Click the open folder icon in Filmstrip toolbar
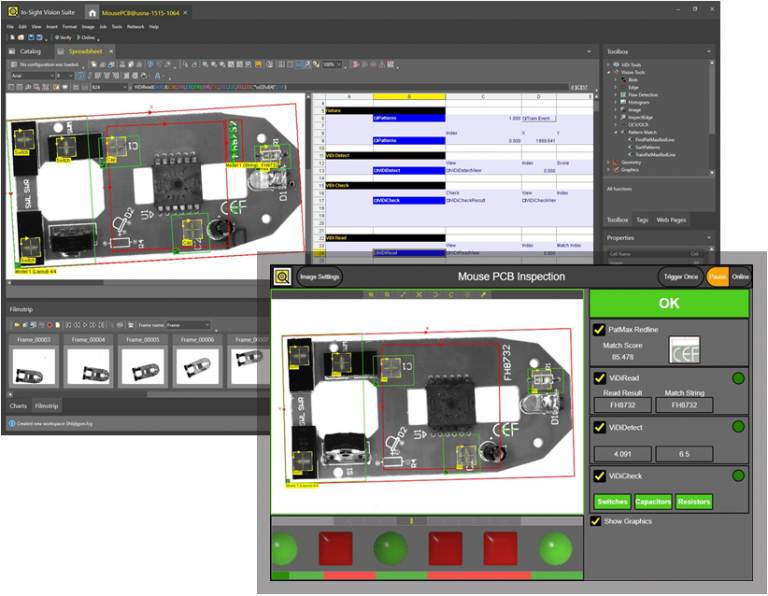Viewport: 768px width, 596px height. click(x=17, y=325)
